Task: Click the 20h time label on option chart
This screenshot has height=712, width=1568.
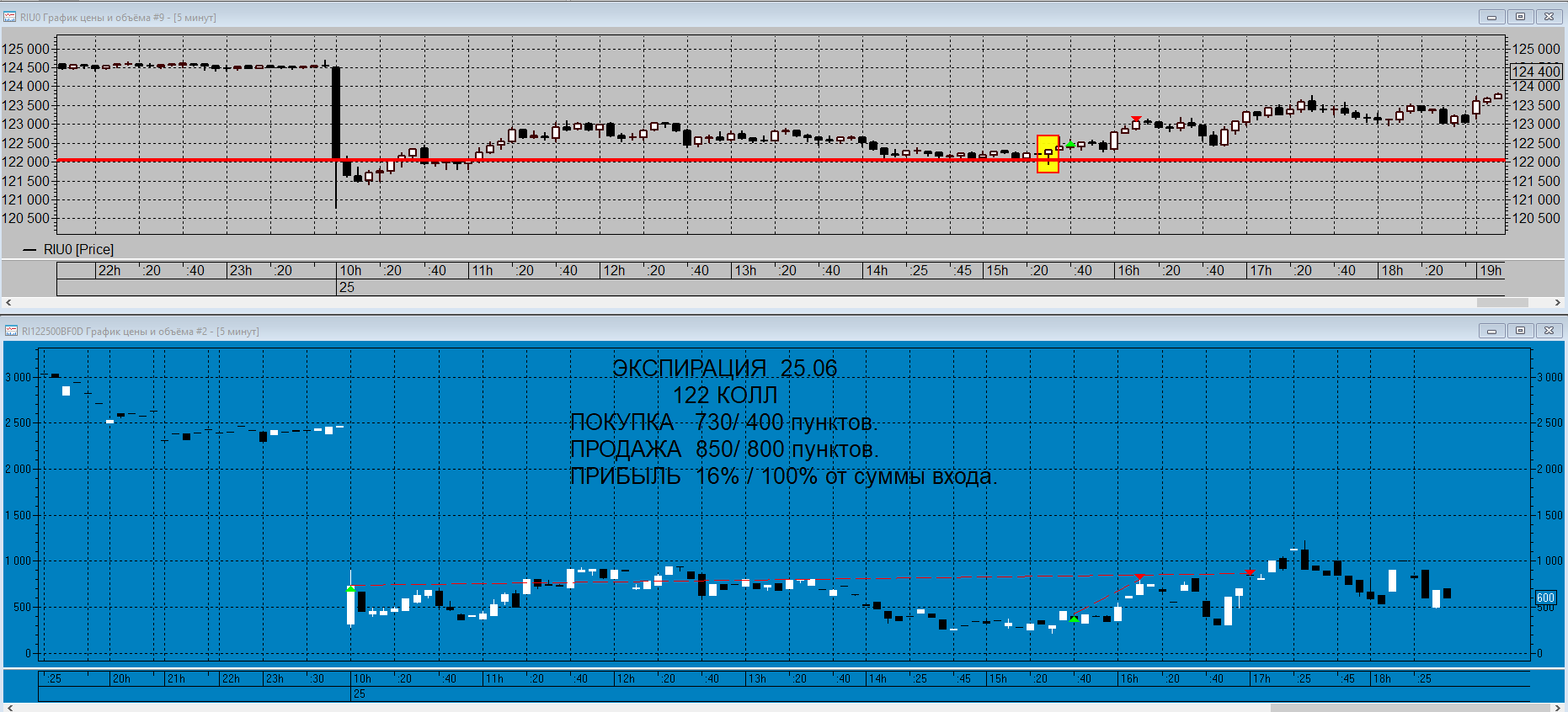Action: click(x=121, y=678)
